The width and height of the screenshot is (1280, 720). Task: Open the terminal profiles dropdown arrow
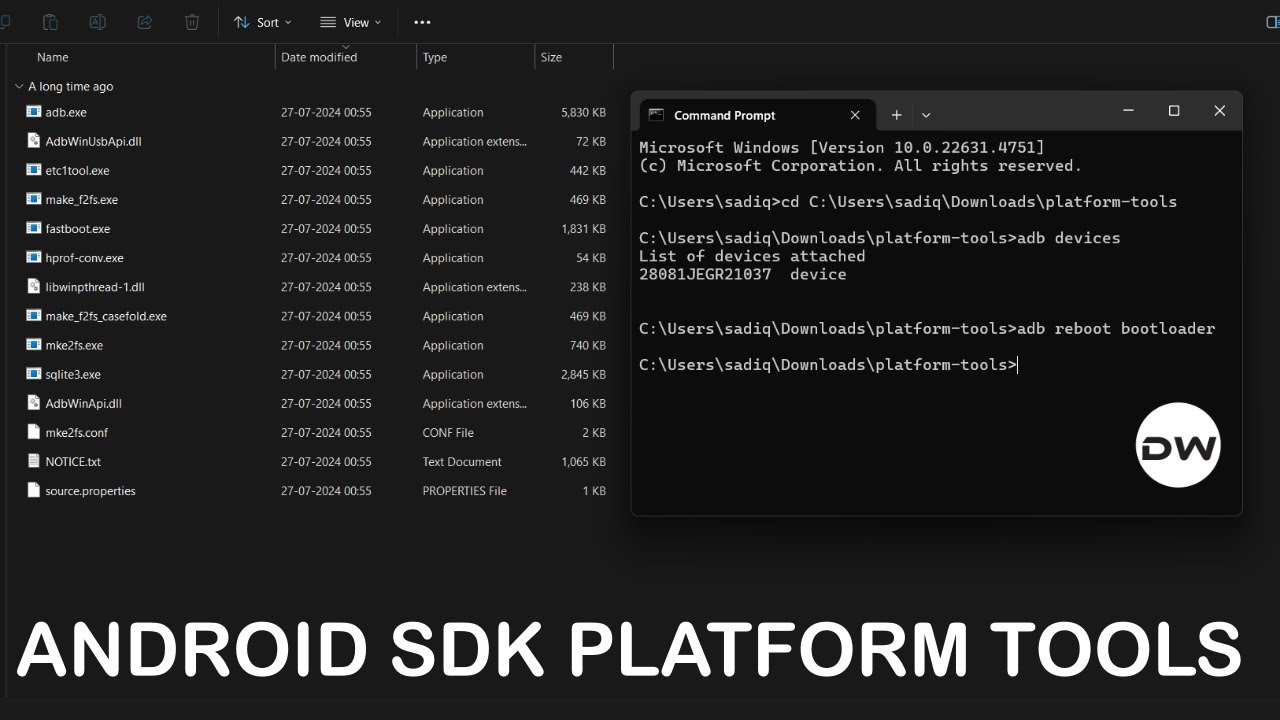926,115
